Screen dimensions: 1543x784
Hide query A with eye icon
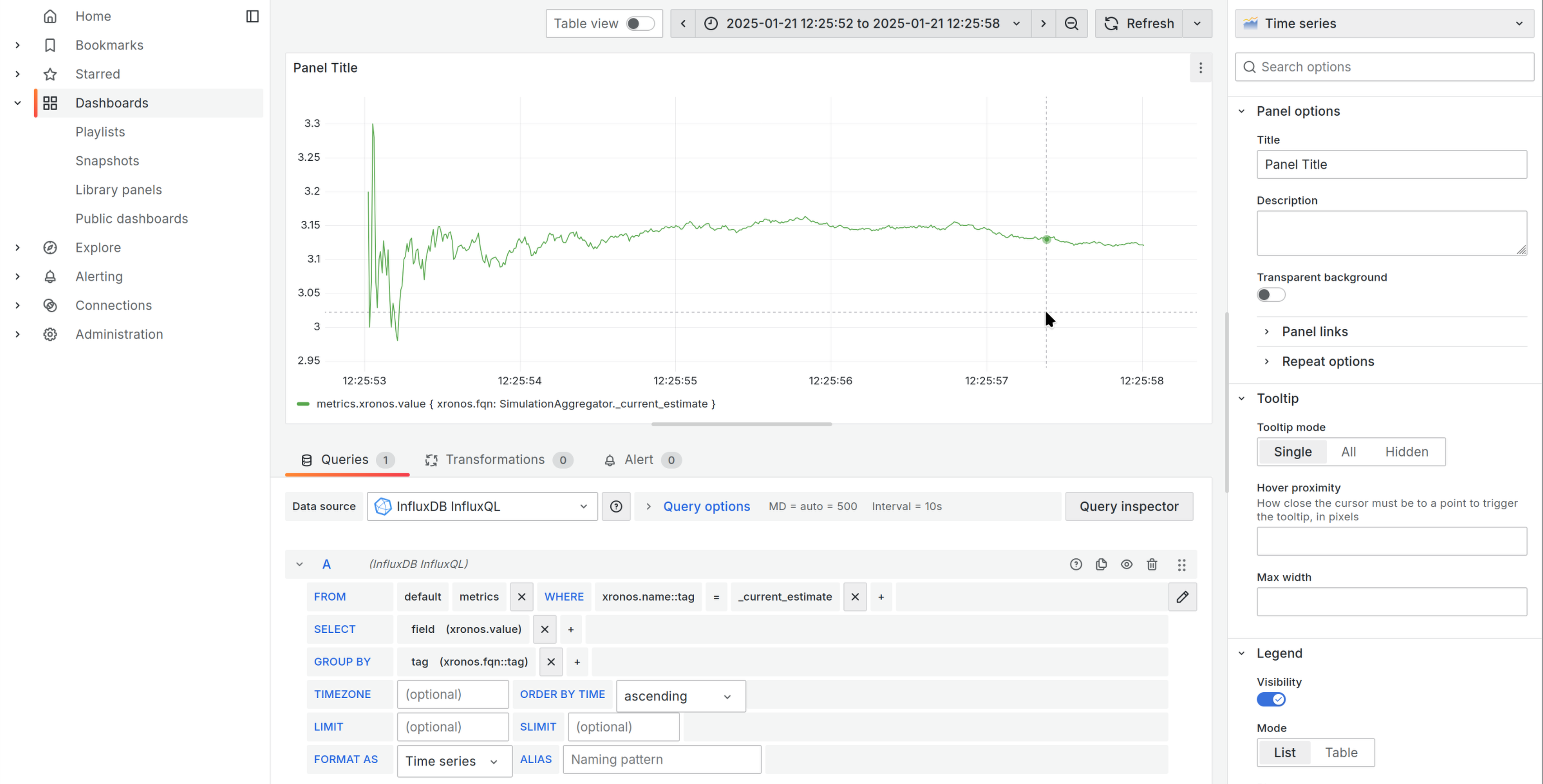click(x=1127, y=564)
